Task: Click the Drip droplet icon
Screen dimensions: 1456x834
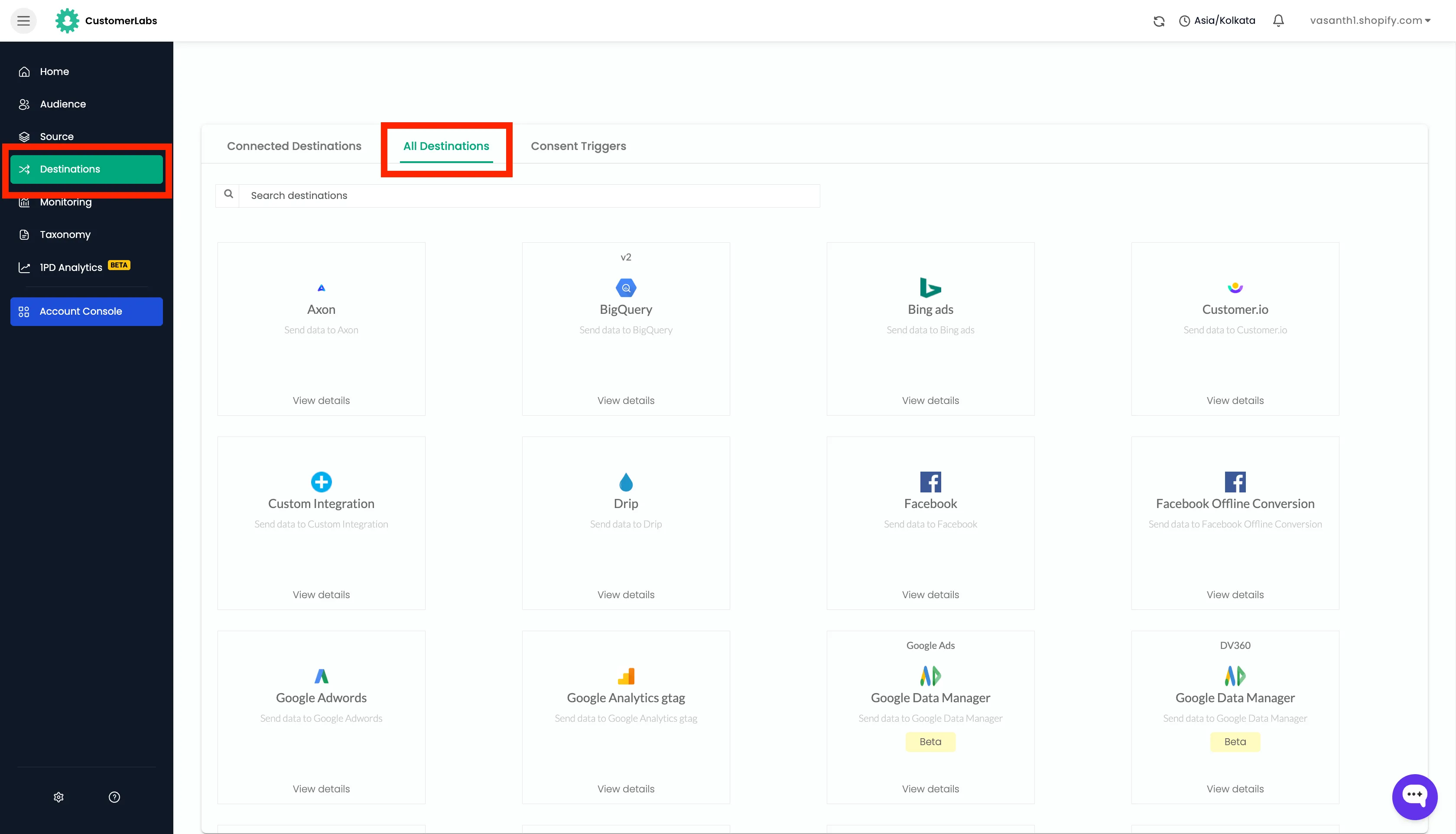Action: point(626,482)
